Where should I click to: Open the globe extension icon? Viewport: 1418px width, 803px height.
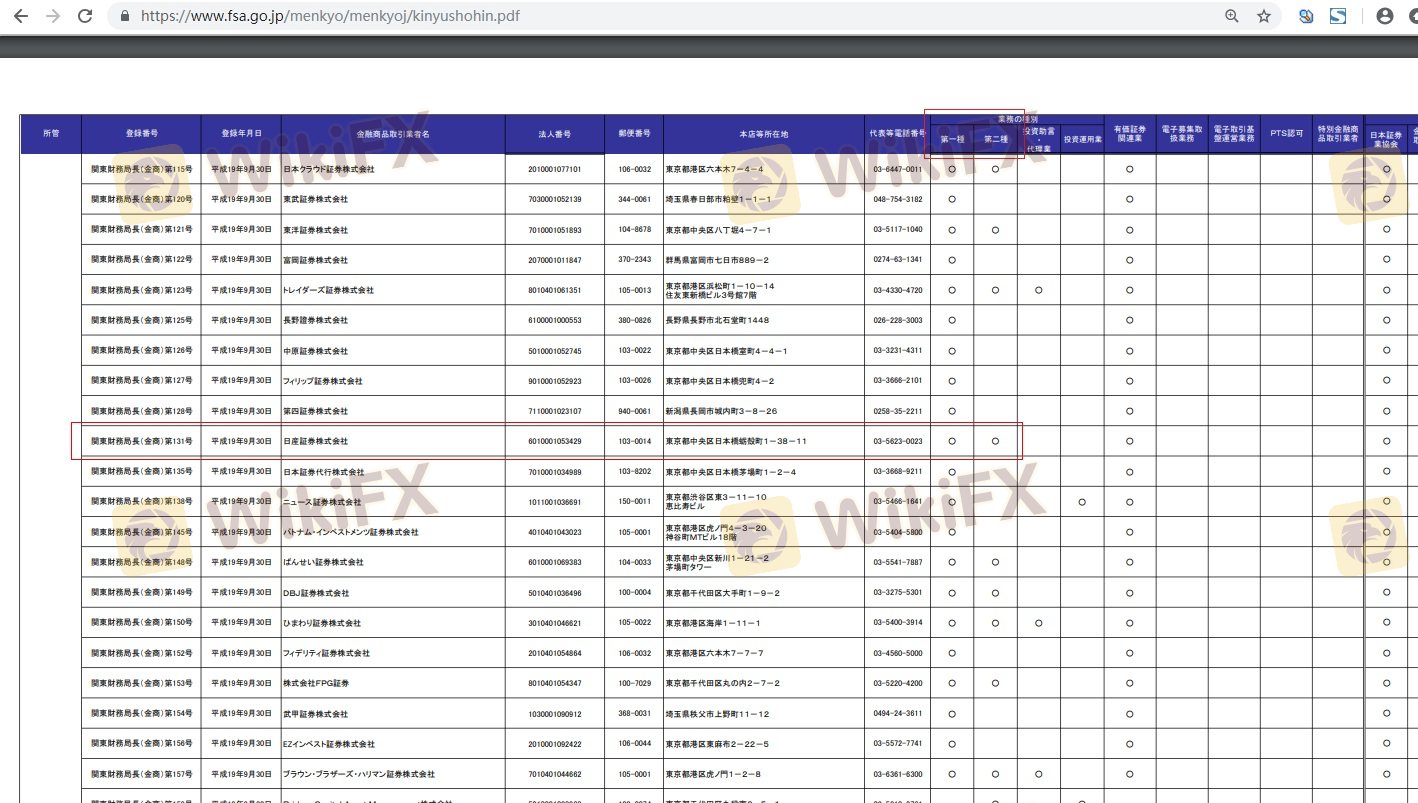click(1306, 16)
